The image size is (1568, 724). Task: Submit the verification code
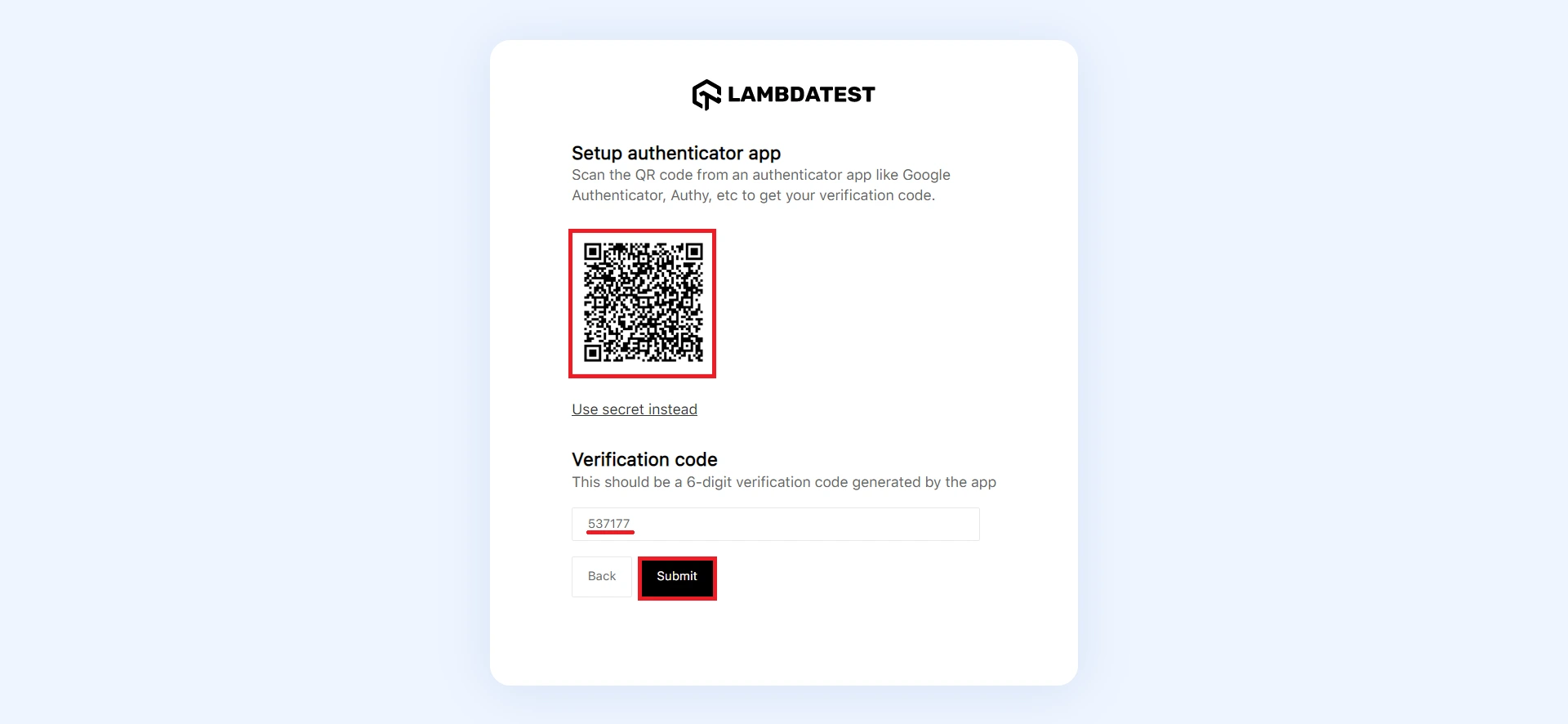[x=677, y=577]
